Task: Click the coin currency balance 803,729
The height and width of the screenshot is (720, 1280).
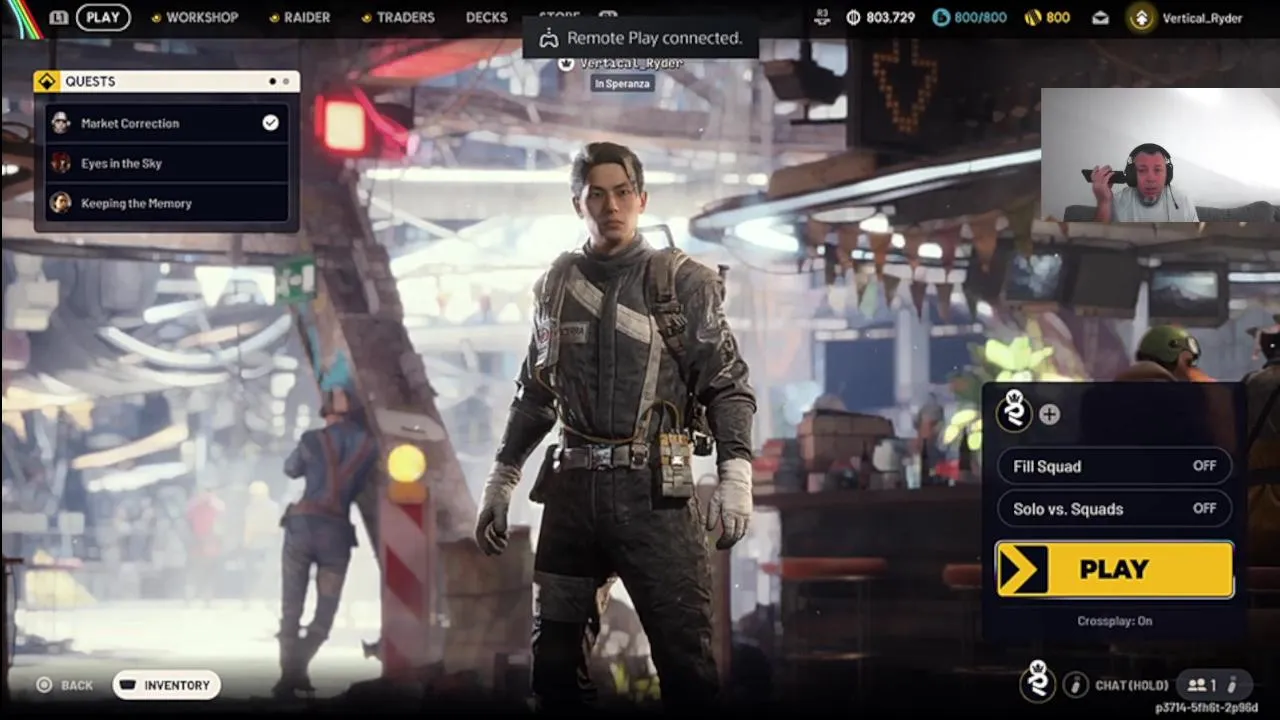Action: pyautogui.click(x=880, y=17)
